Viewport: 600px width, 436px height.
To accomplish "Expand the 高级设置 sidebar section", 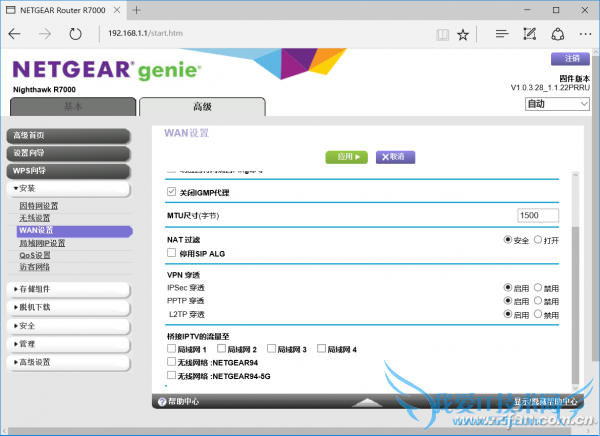I will pyautogui.click(x=69, y=363).
